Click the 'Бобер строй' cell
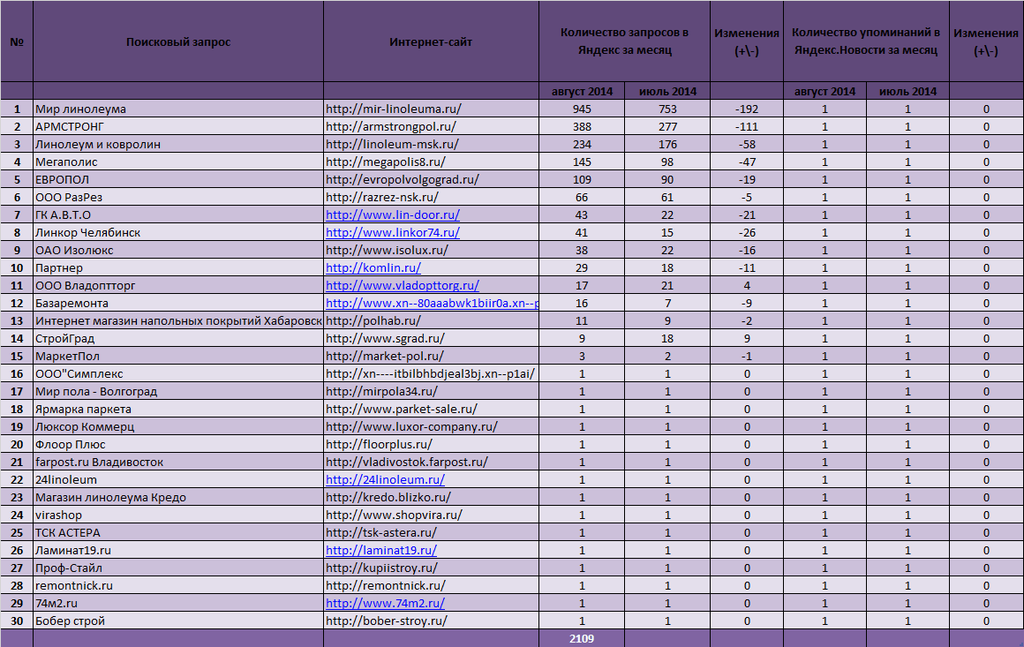 [178, 621]
